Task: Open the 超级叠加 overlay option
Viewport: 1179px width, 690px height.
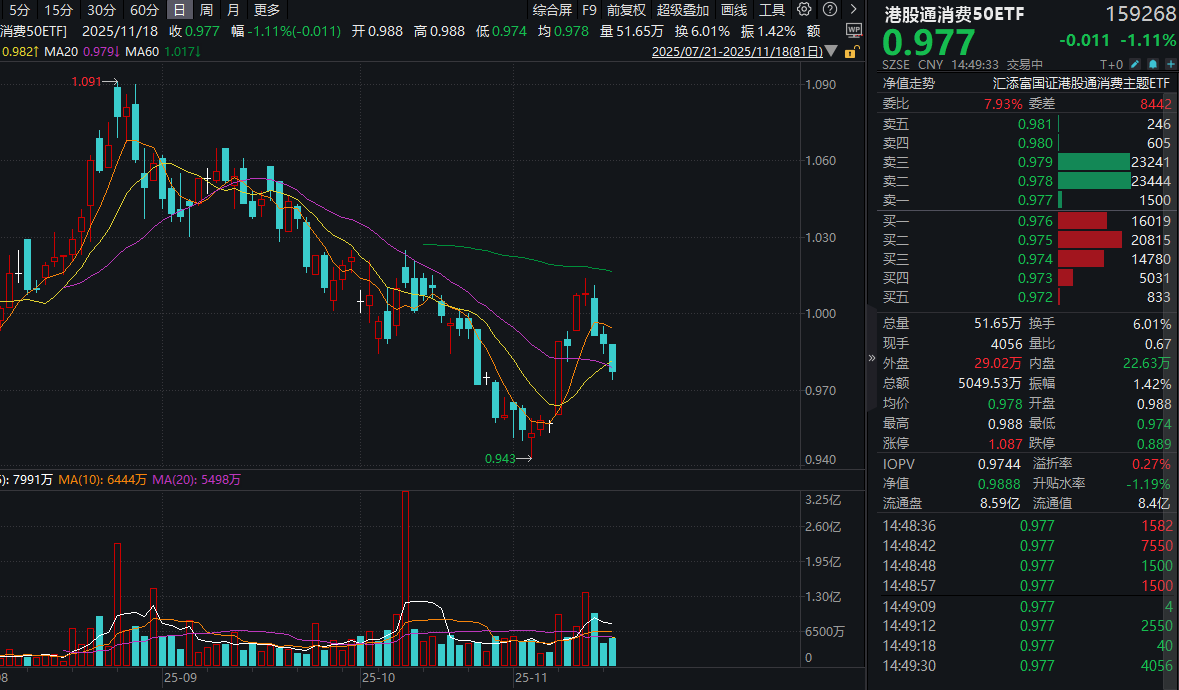Action: 683,10
